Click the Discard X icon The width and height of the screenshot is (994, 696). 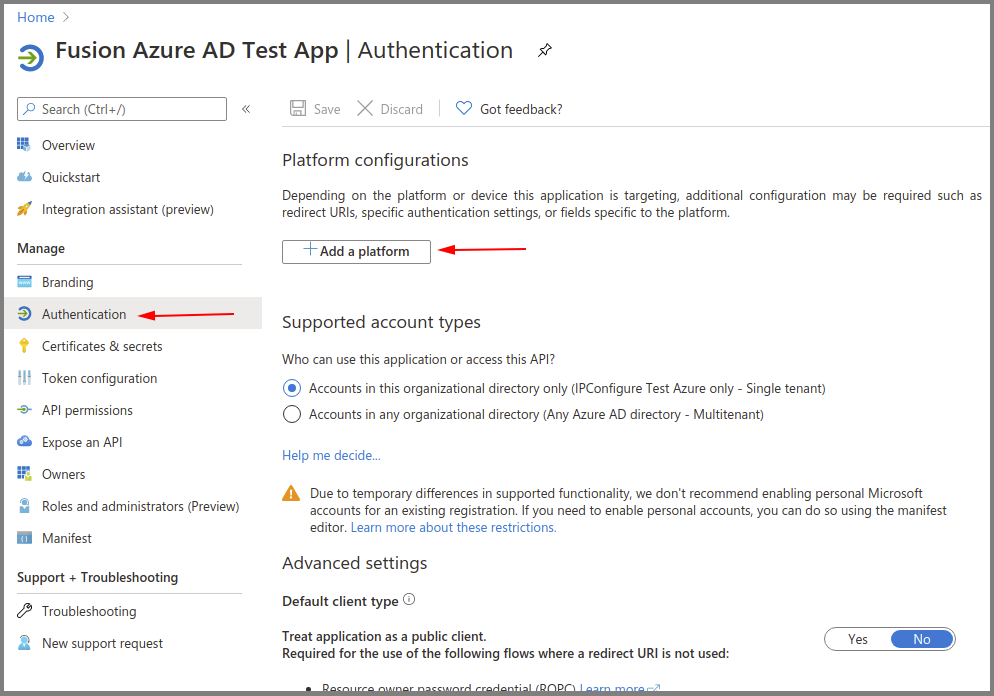point(365,108)
